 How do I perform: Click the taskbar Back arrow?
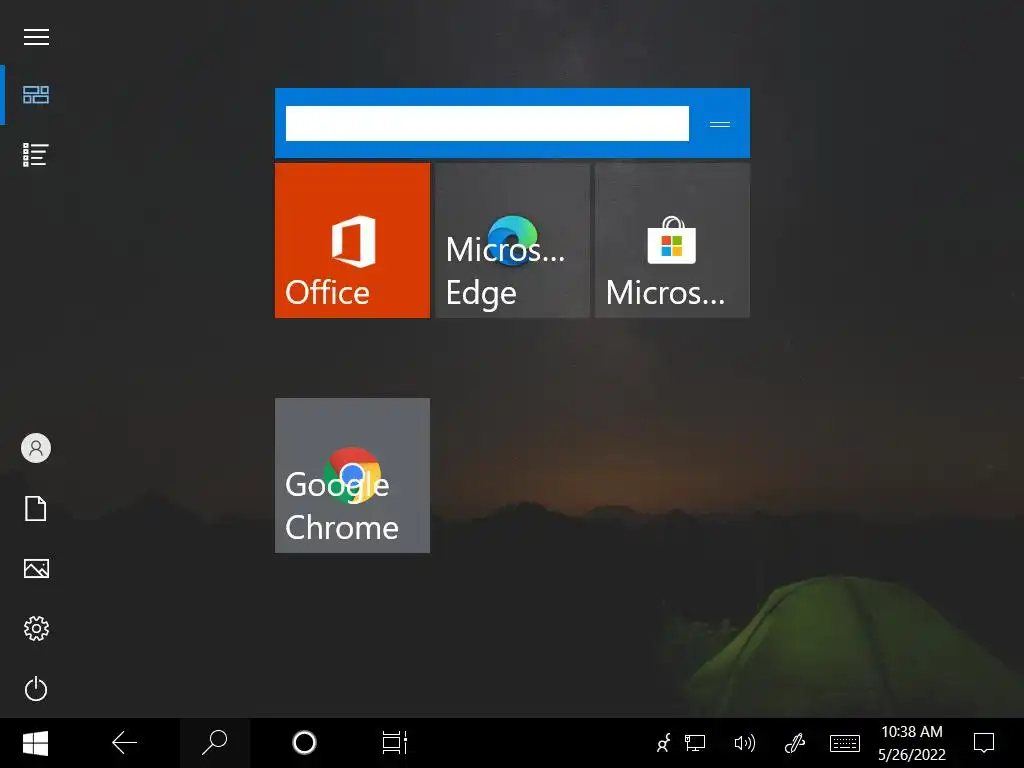click(x=124, y=743)
